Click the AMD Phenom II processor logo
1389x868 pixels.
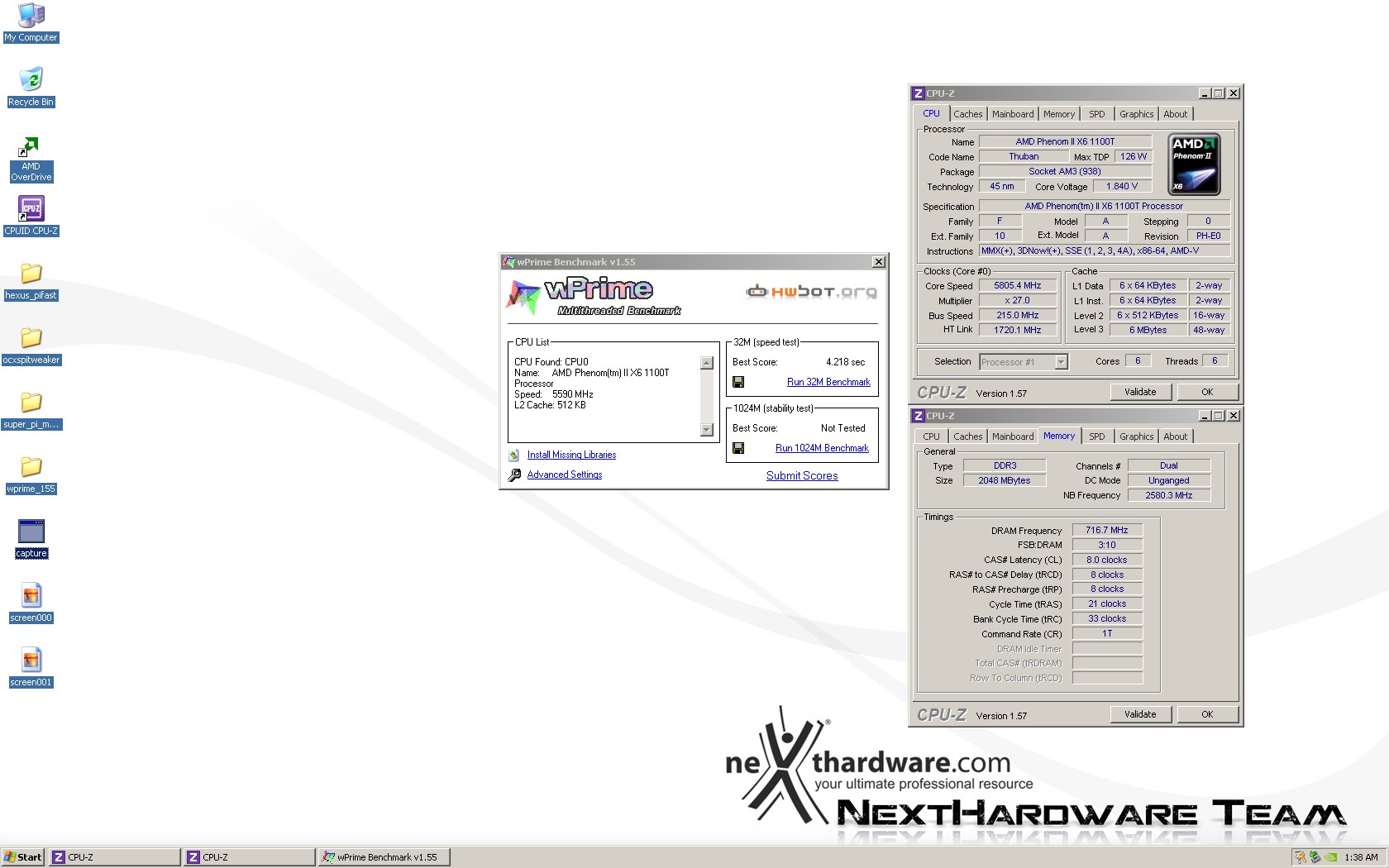(x=1194, y=165)
